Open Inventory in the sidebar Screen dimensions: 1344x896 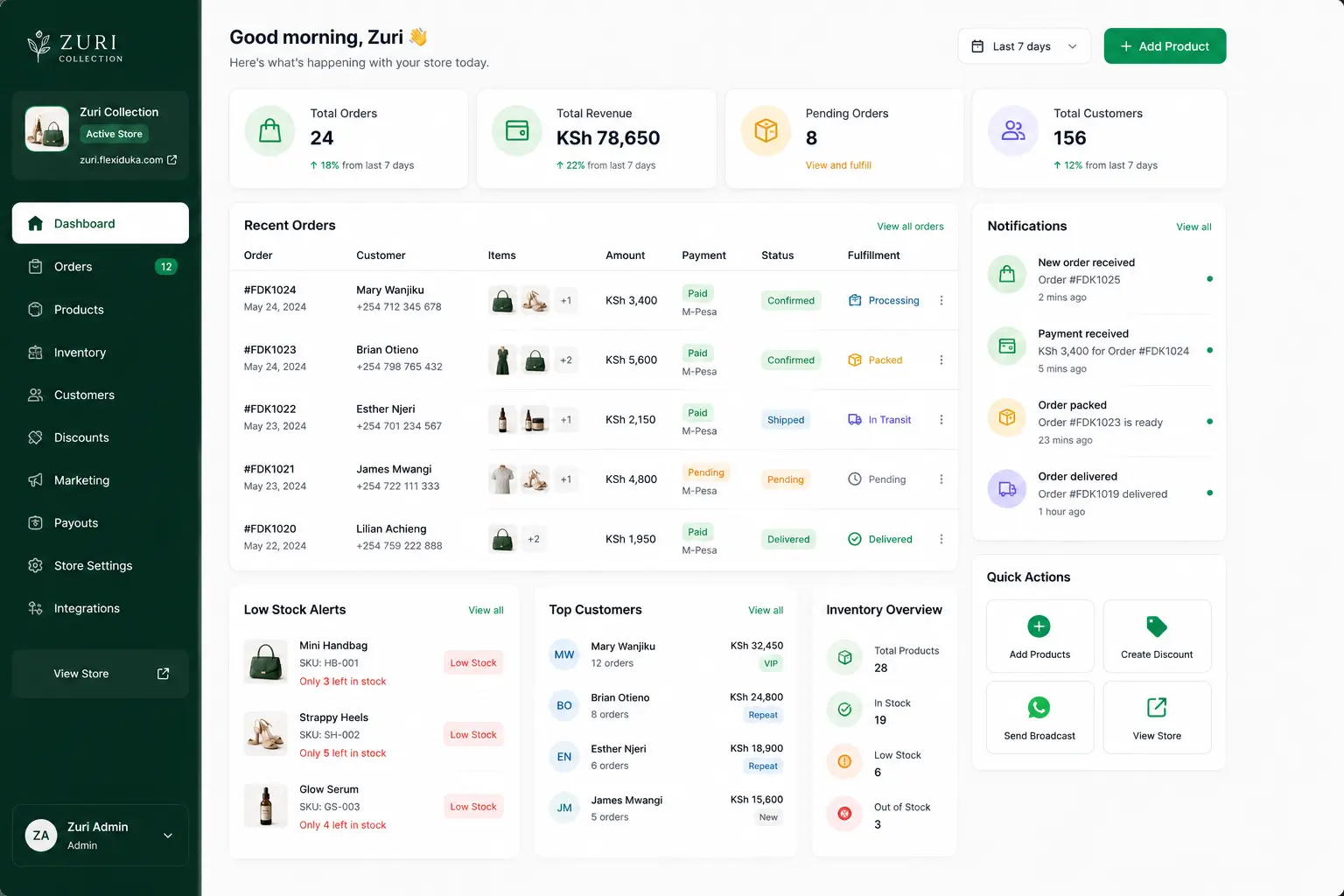pyautogui.click(x=101, y=352)
